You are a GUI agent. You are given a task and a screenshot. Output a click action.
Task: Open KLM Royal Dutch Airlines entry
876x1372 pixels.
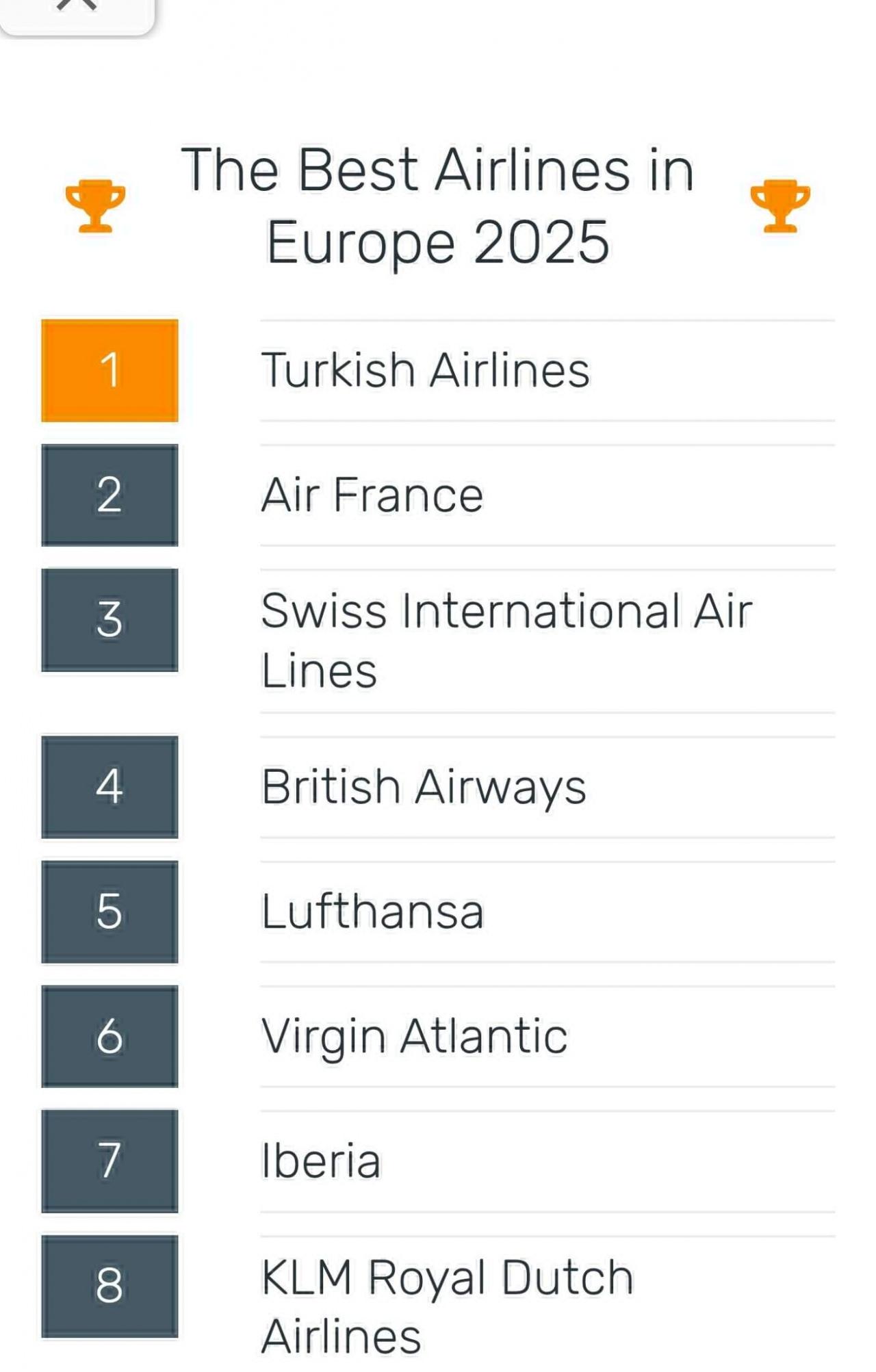pos(447,1306)
